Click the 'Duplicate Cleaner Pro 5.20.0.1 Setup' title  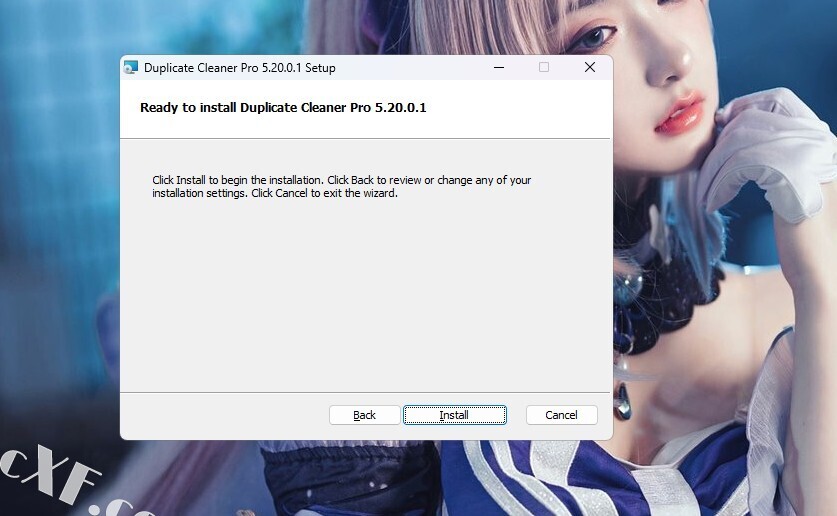click(240, 68)
